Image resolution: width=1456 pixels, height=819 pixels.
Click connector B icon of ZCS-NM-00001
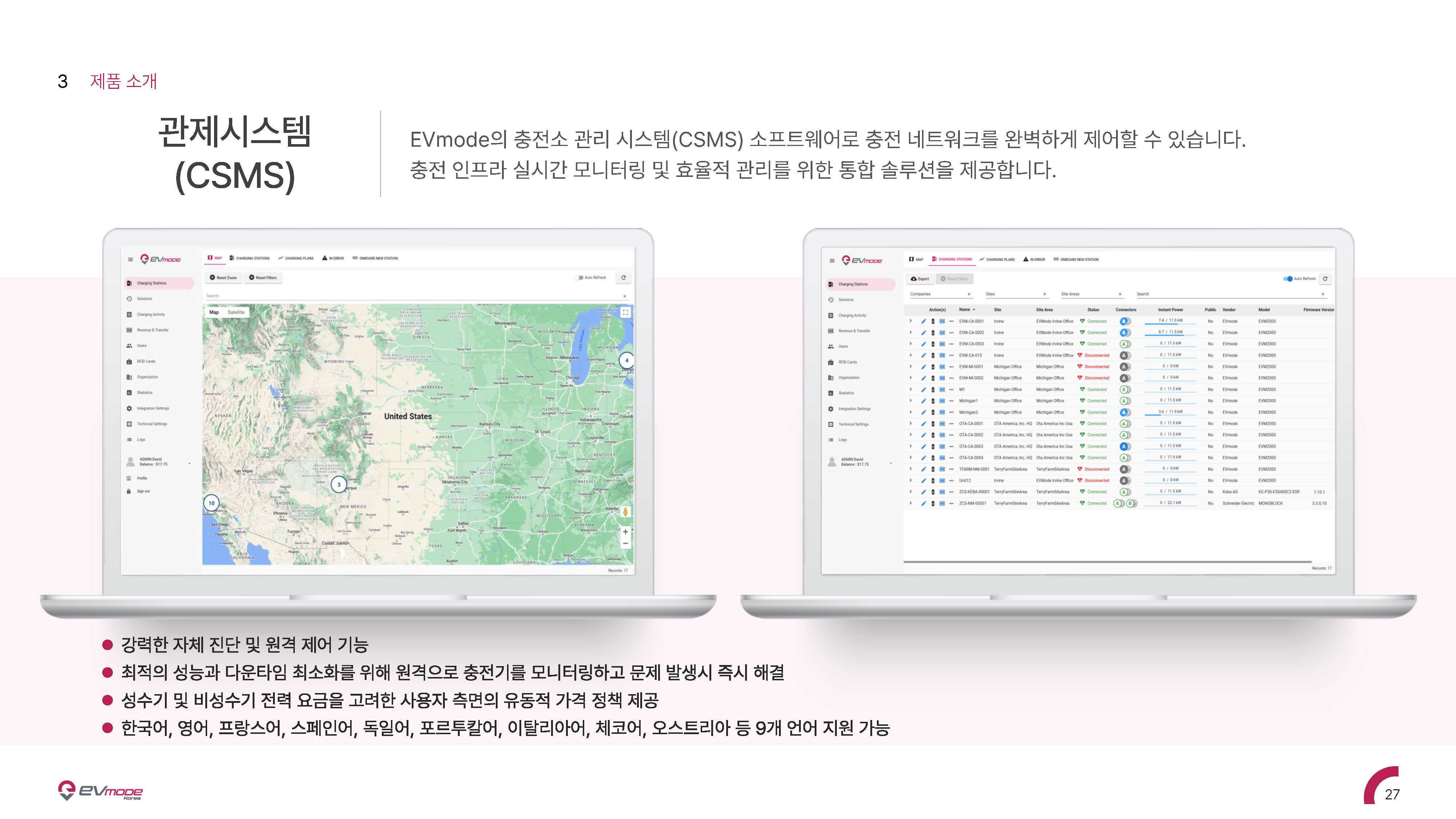[1131, 503]
